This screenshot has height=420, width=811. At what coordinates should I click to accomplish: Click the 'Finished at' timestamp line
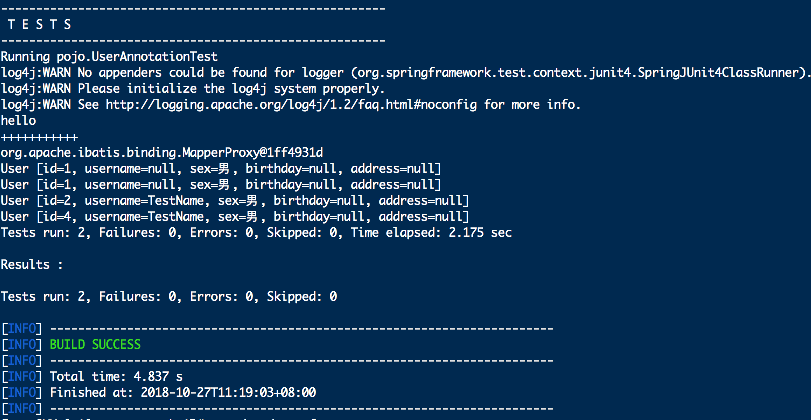[x=183, y=393]
